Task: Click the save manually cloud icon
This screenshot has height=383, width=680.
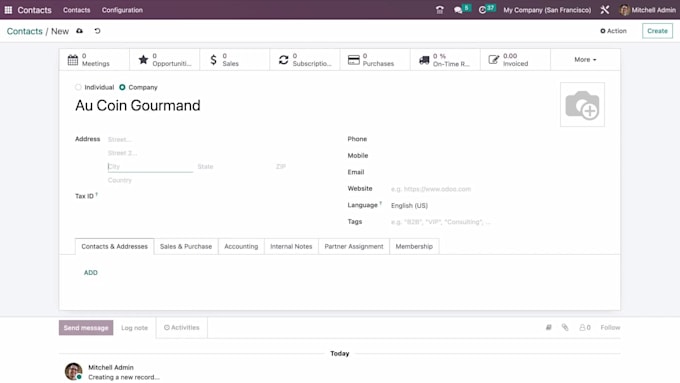Action: pos(79,31)
